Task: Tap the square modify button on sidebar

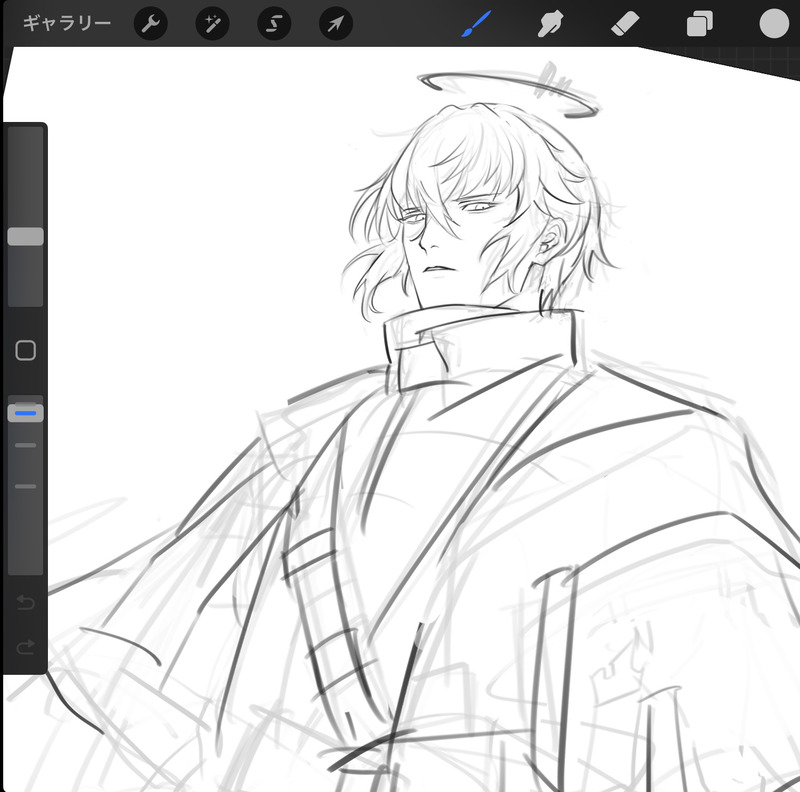Action: coord(26,351)
